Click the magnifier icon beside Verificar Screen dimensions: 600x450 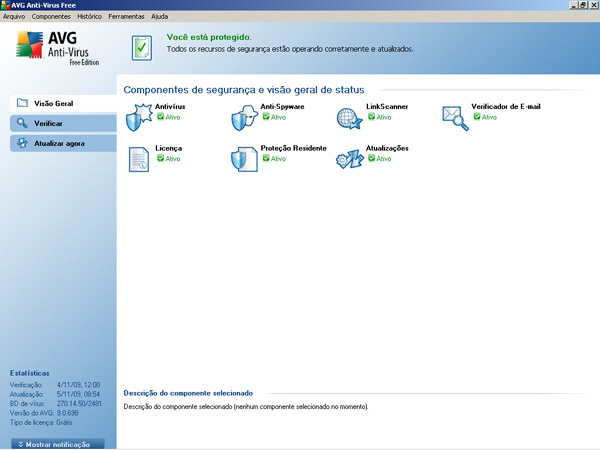coord(22,123)
